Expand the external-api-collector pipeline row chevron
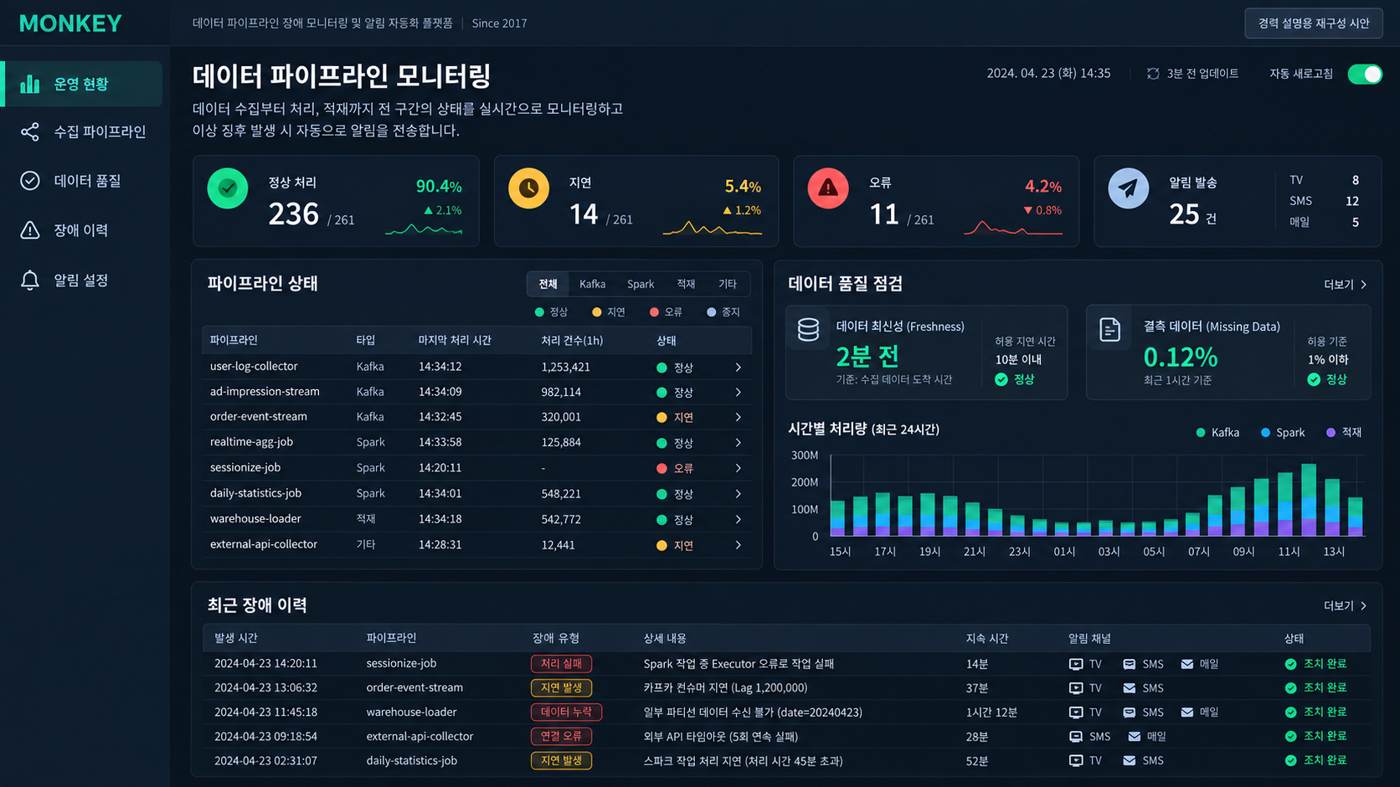Screen dimensions: 1400x787 click(x=738, y=545)
